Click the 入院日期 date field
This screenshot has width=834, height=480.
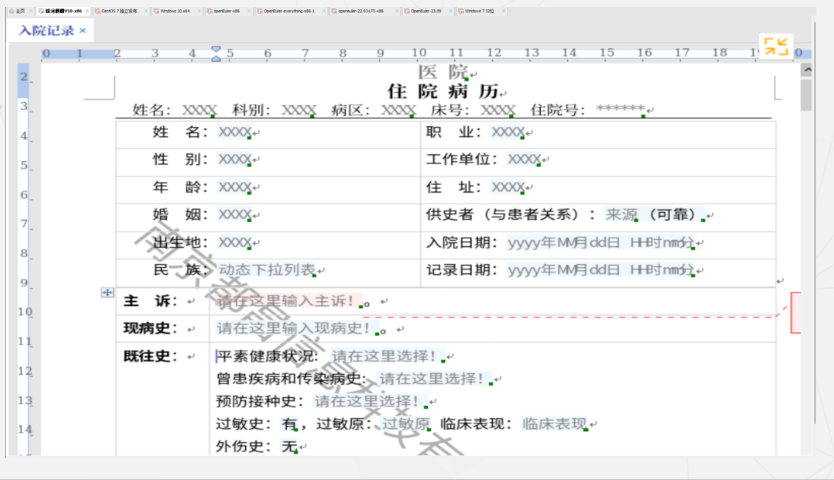click(x=600, y=243)
